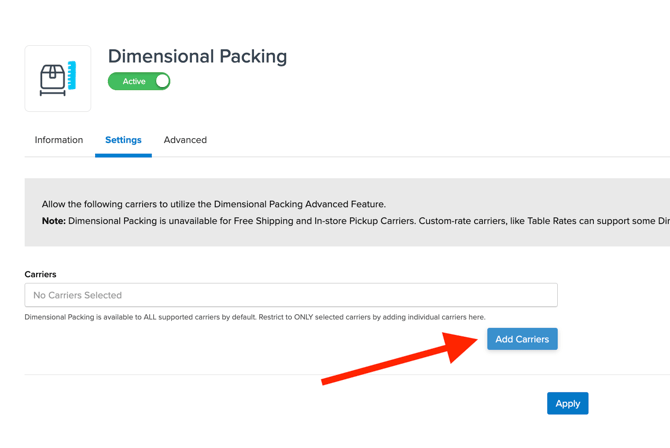Screen dimensions: 670x448
Task: Click the bold Note: label
Action: (x=53, y=221)
